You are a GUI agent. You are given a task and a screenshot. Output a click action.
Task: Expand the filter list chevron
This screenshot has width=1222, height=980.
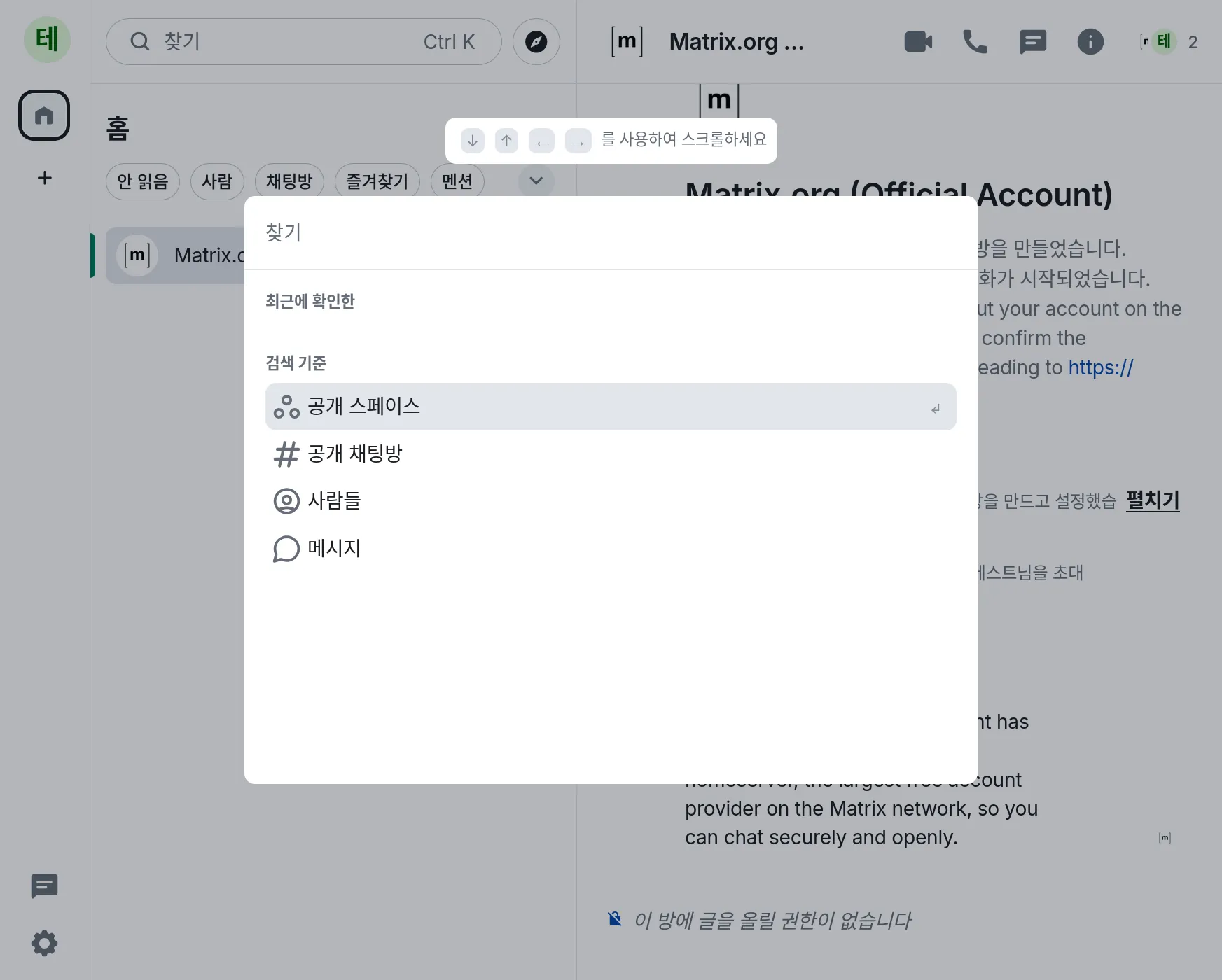tap(536, 181)
